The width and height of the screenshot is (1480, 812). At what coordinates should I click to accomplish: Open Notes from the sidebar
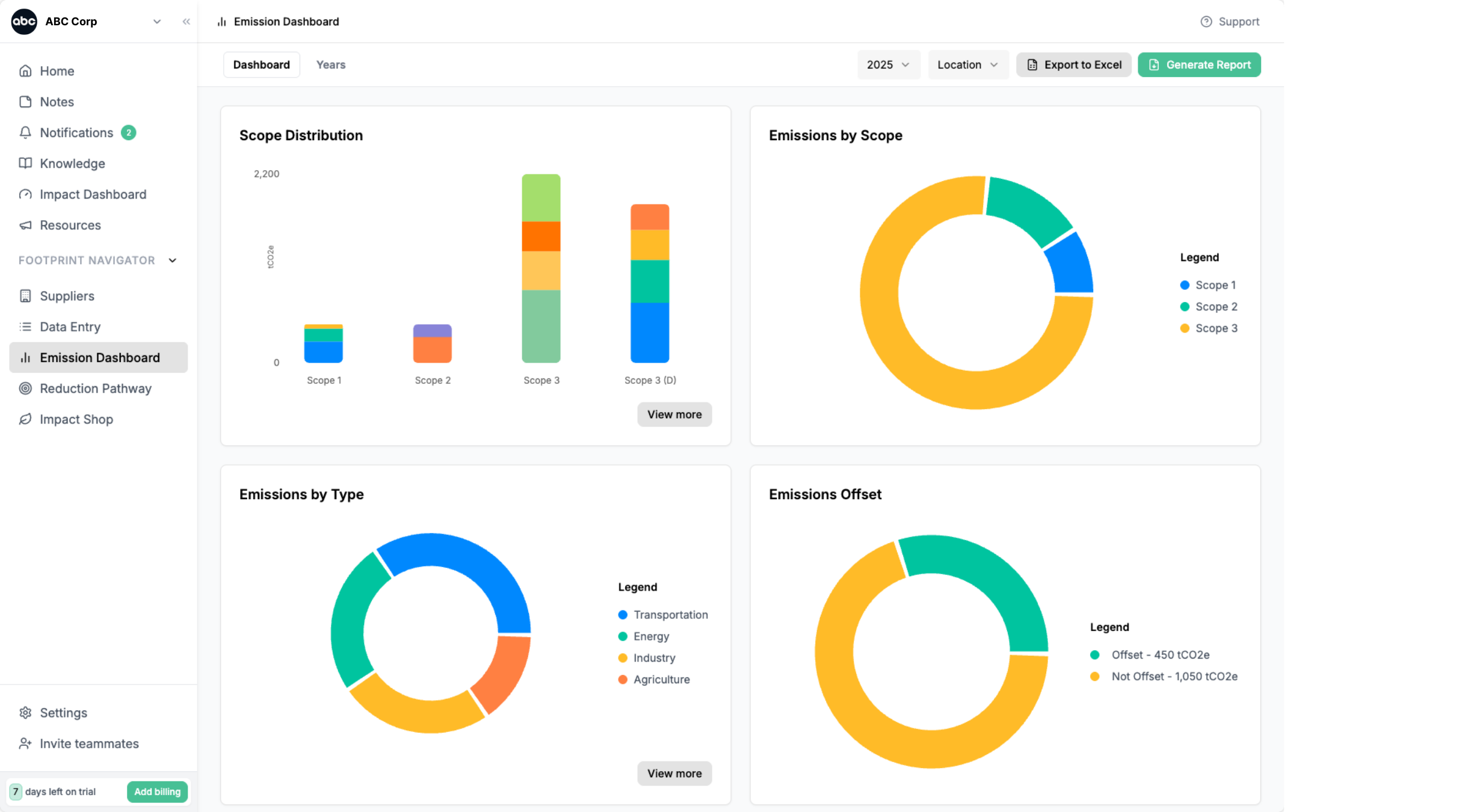click(x=99, y=102)
